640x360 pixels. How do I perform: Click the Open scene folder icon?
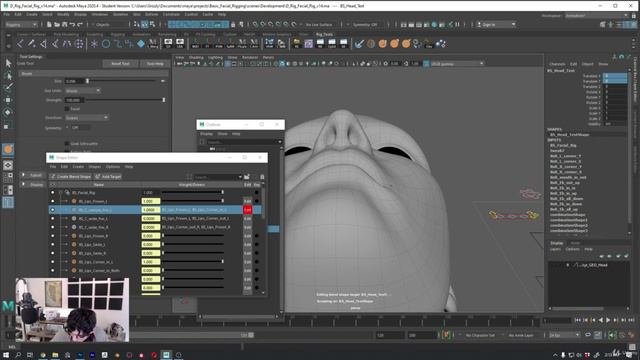point(57,24)
